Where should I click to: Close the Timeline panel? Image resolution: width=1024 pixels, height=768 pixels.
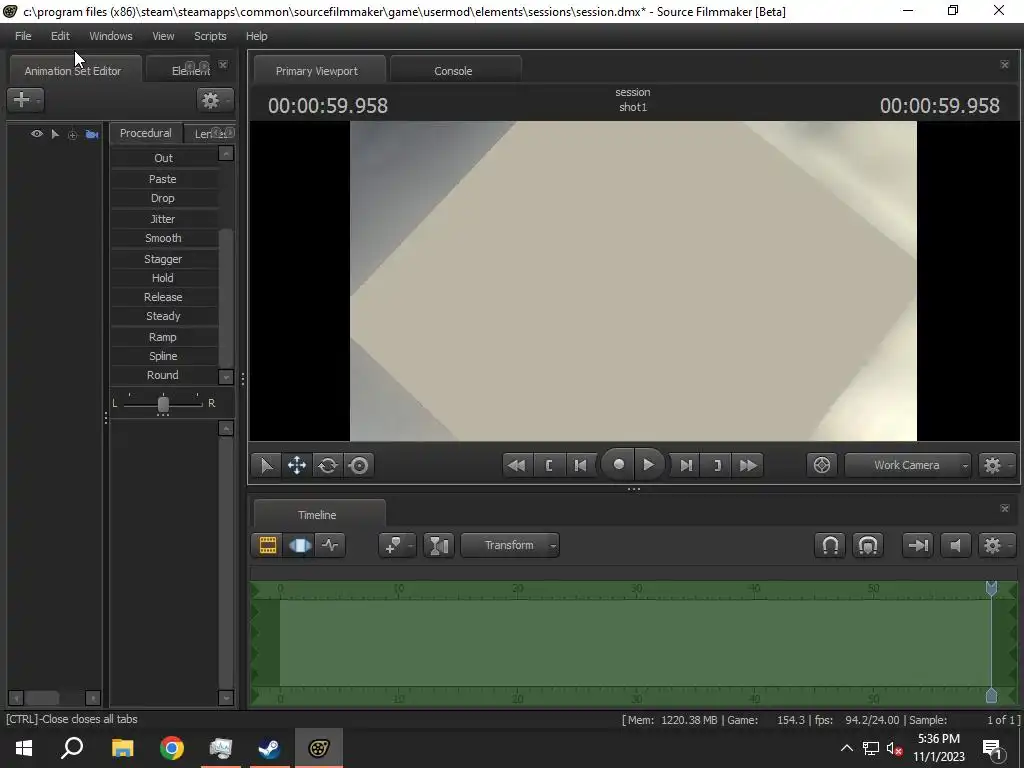(1004, 508)
